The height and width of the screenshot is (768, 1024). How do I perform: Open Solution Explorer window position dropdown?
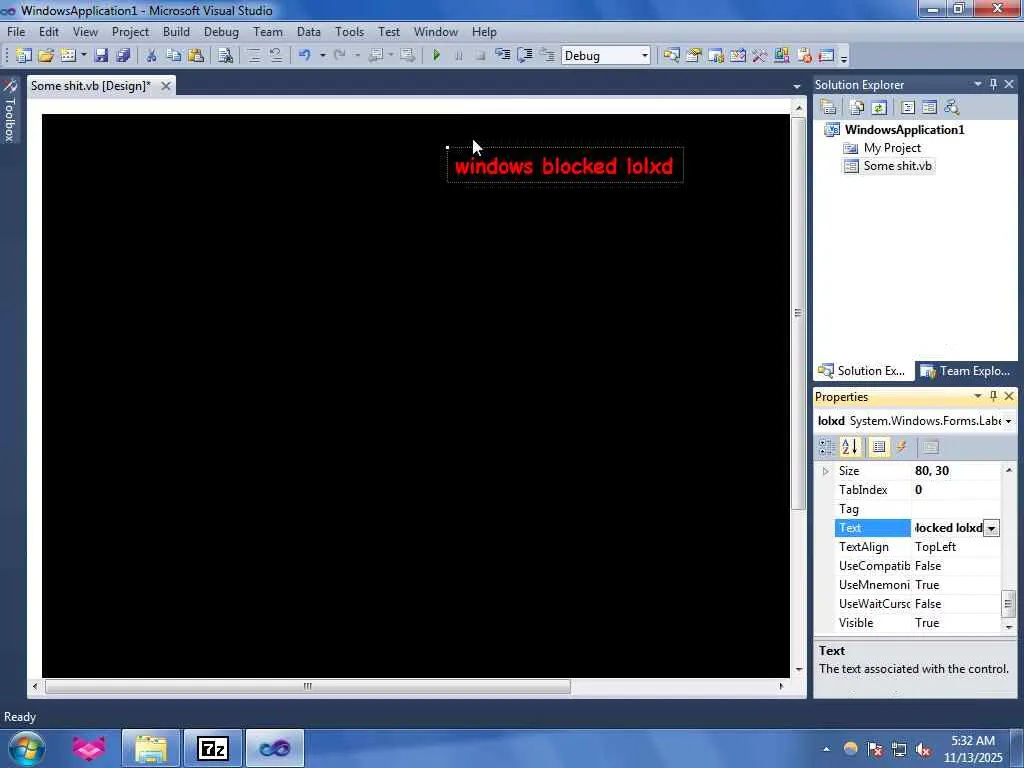point(978,84)
